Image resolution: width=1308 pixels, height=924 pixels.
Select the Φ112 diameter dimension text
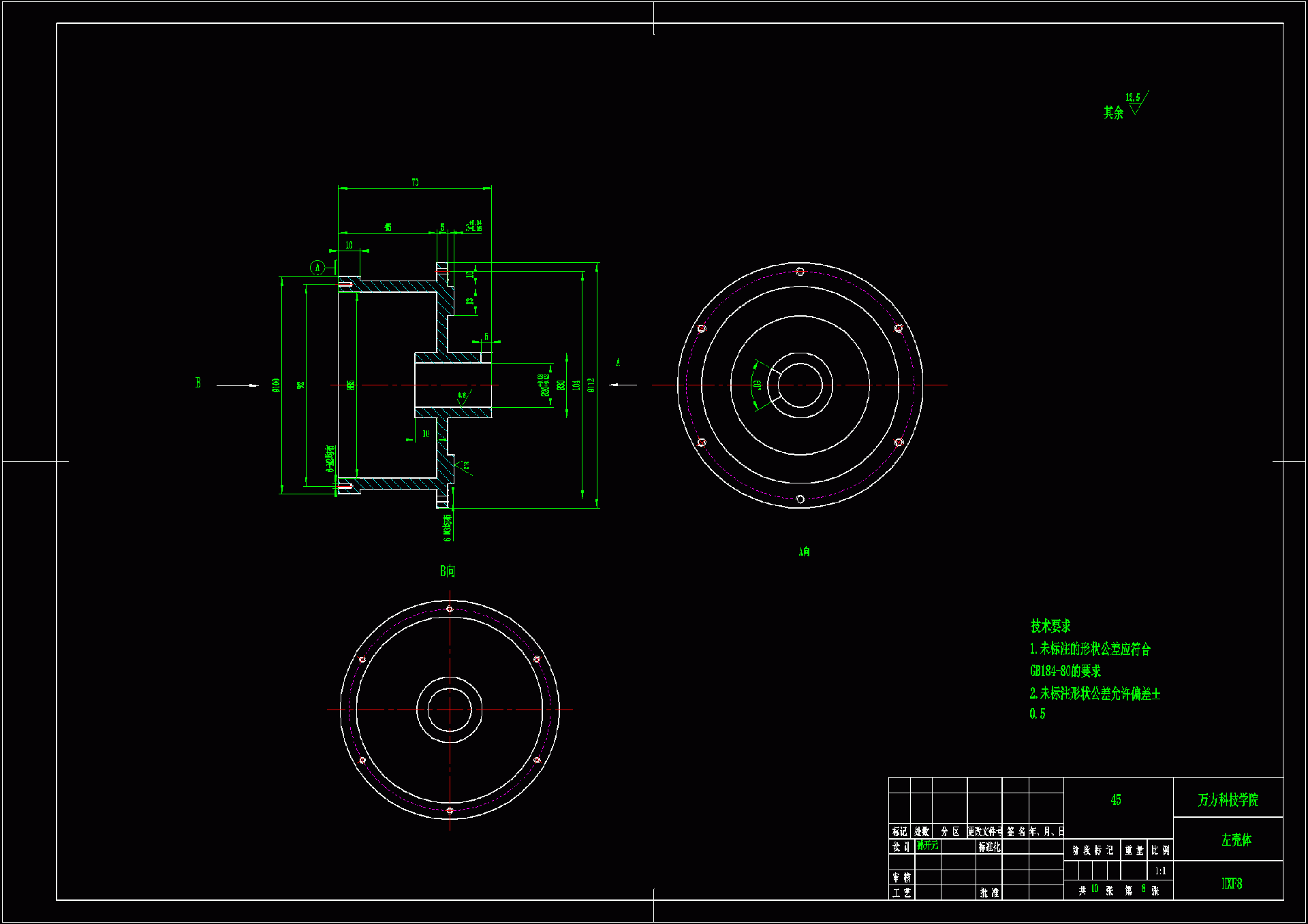[591, 385]
